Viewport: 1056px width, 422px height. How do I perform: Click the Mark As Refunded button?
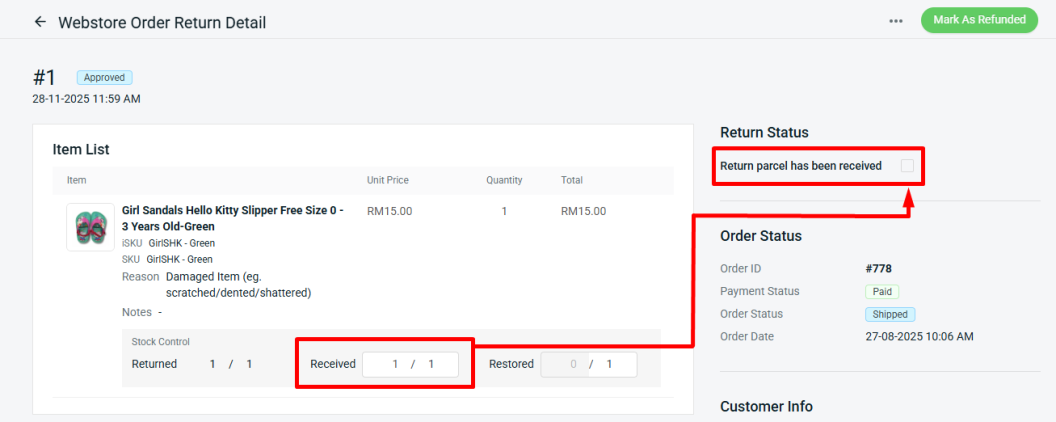tap(979, 20)
